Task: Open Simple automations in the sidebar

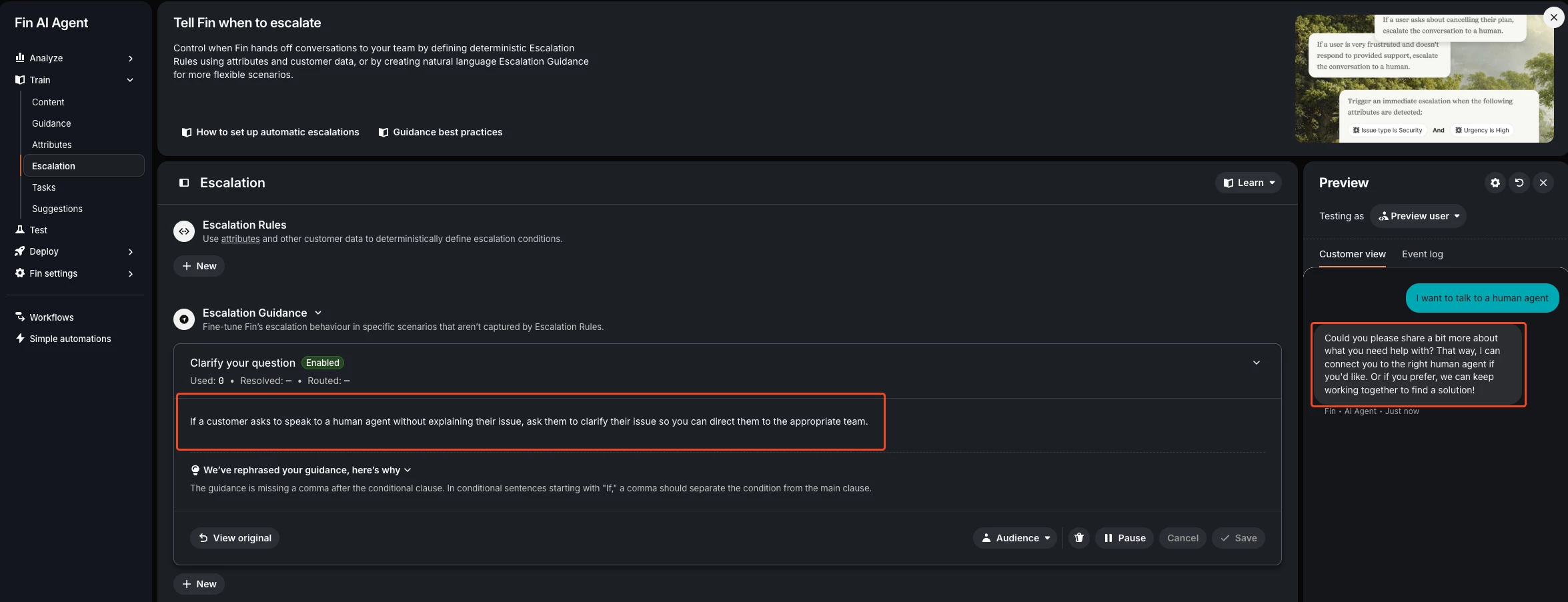Action: pos(70,339)
